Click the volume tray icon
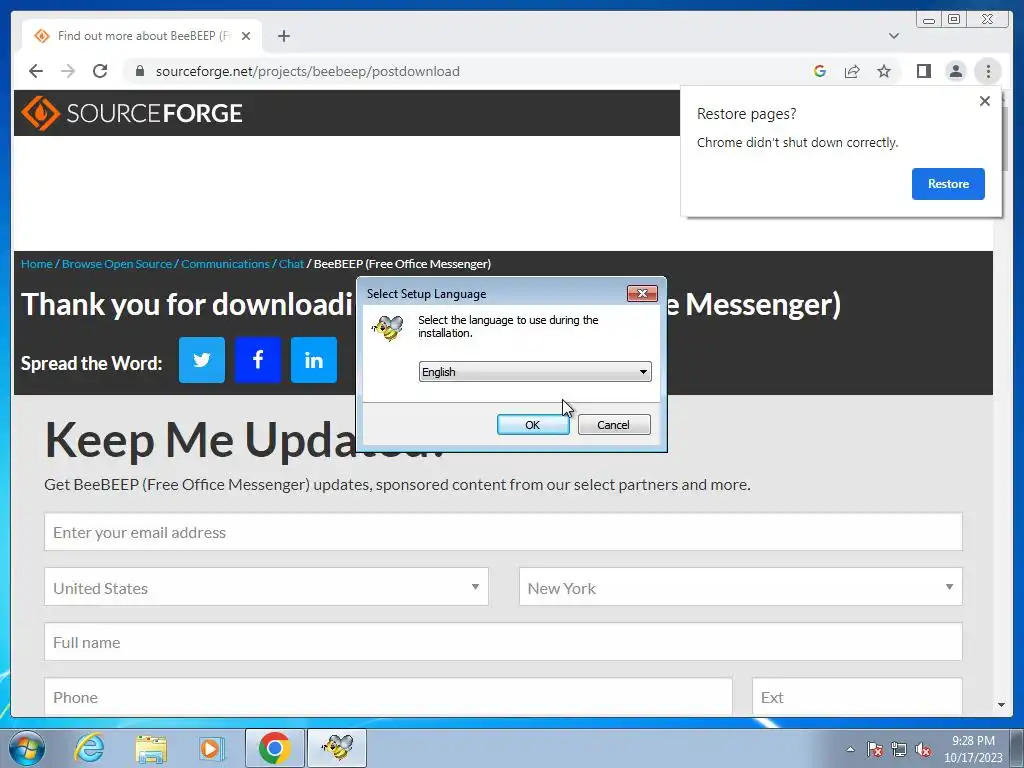 pos(923,749)
